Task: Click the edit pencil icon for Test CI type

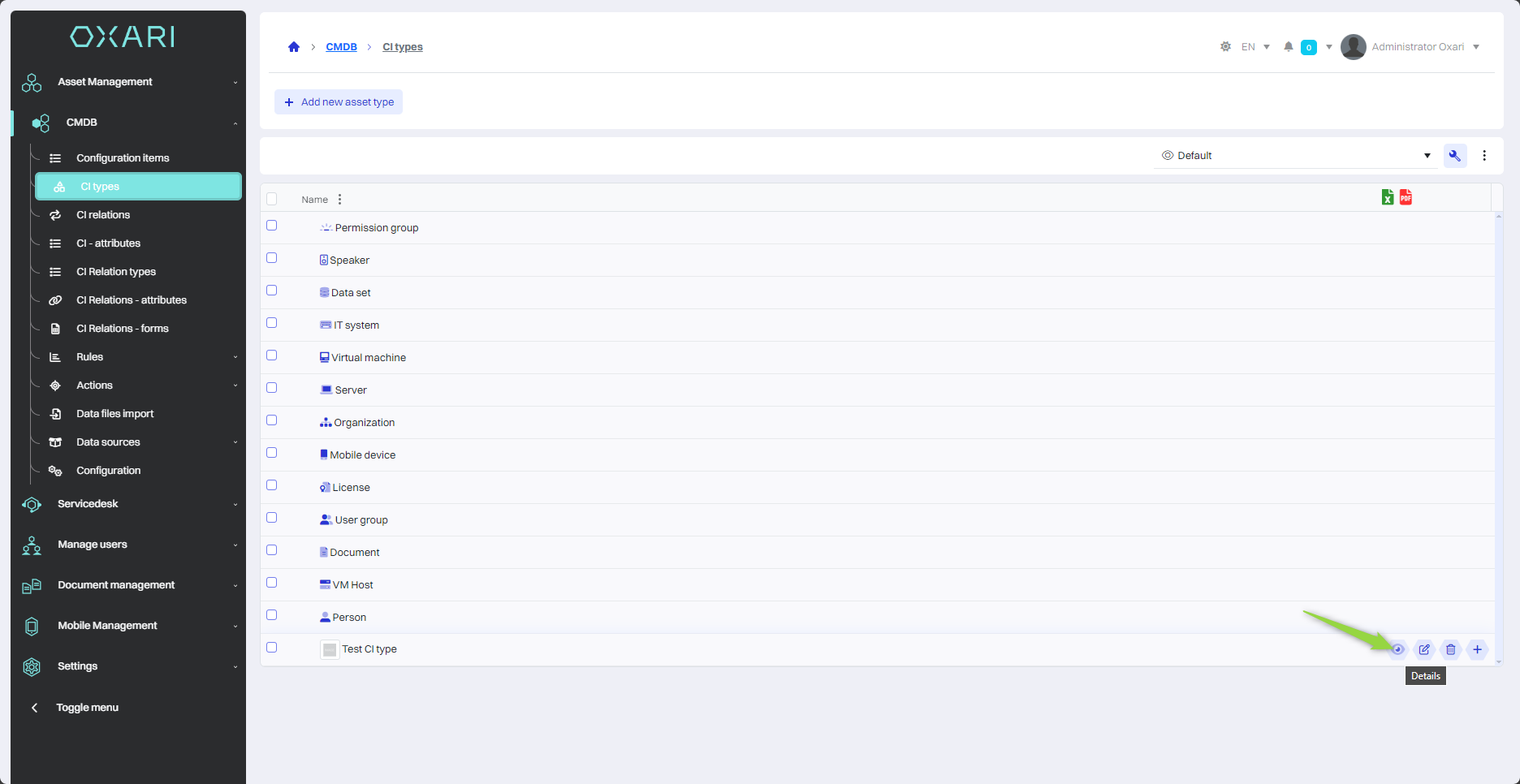Action: point(1424,649)
